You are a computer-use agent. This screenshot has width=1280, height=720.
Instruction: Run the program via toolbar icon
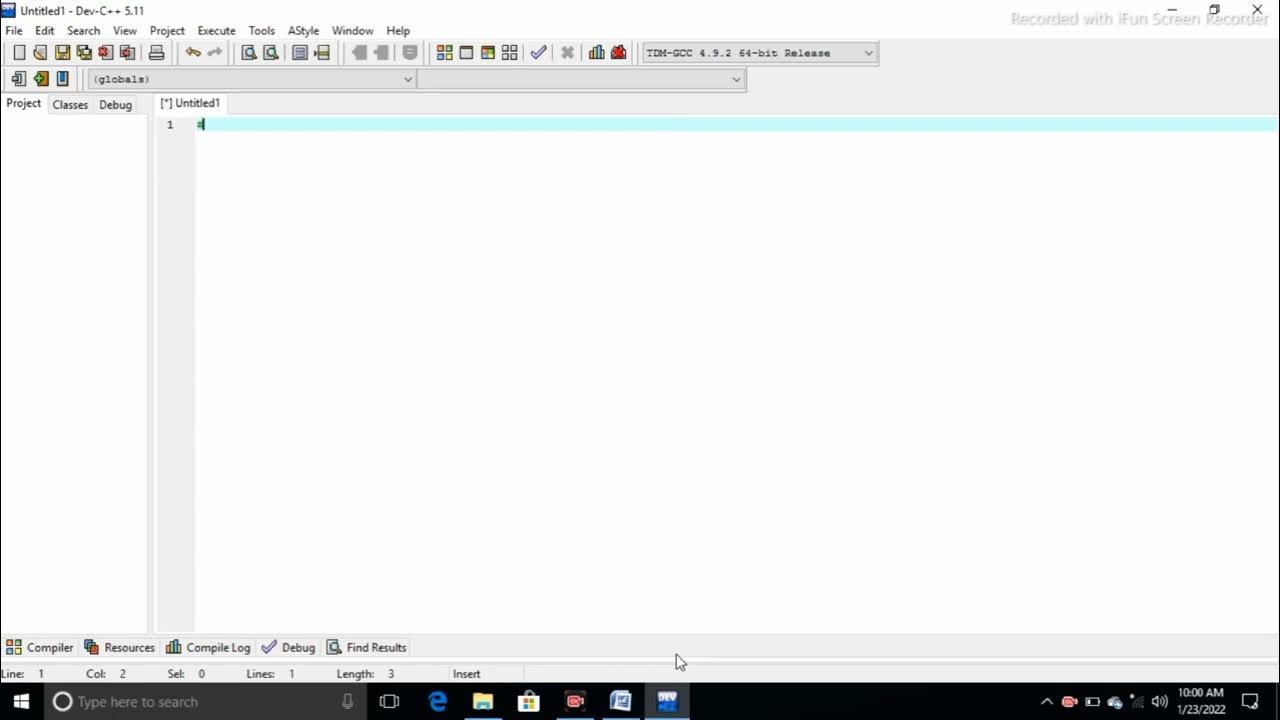point(466,53)
